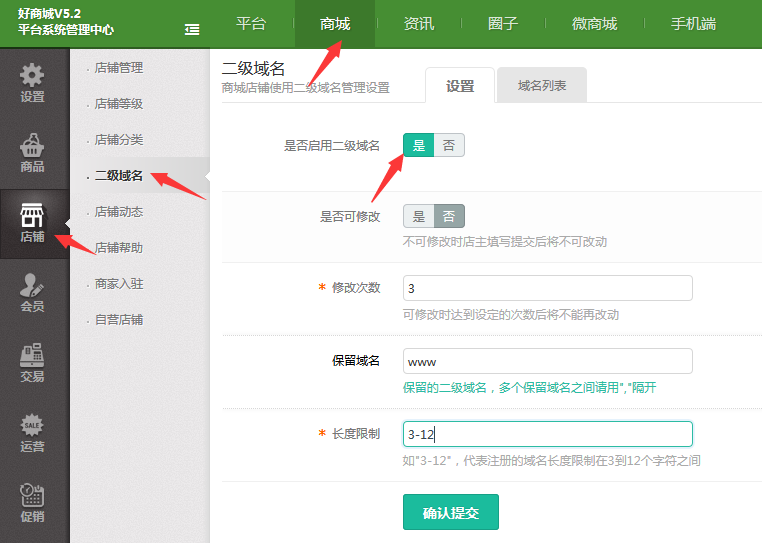Switch to the 手机端 top menu
The image size is (762, 543).
693,24
